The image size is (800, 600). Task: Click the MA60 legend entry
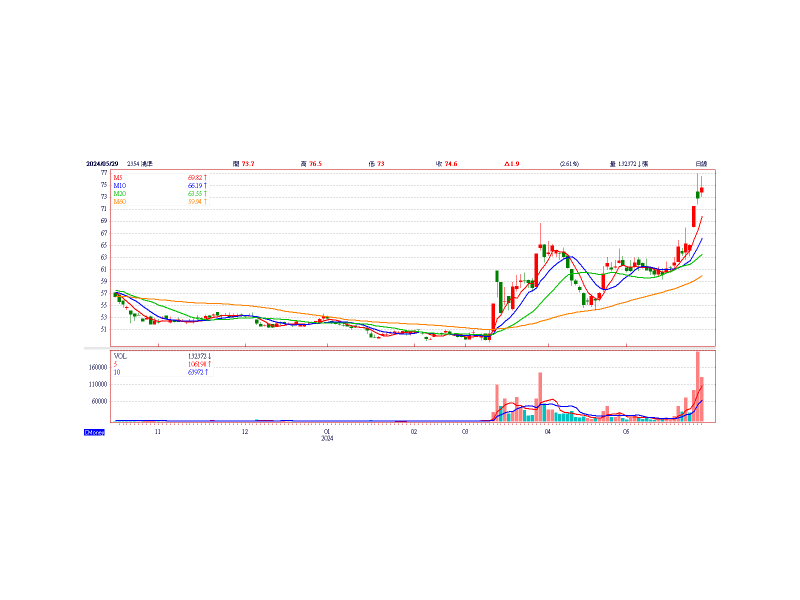click(119, 201)
